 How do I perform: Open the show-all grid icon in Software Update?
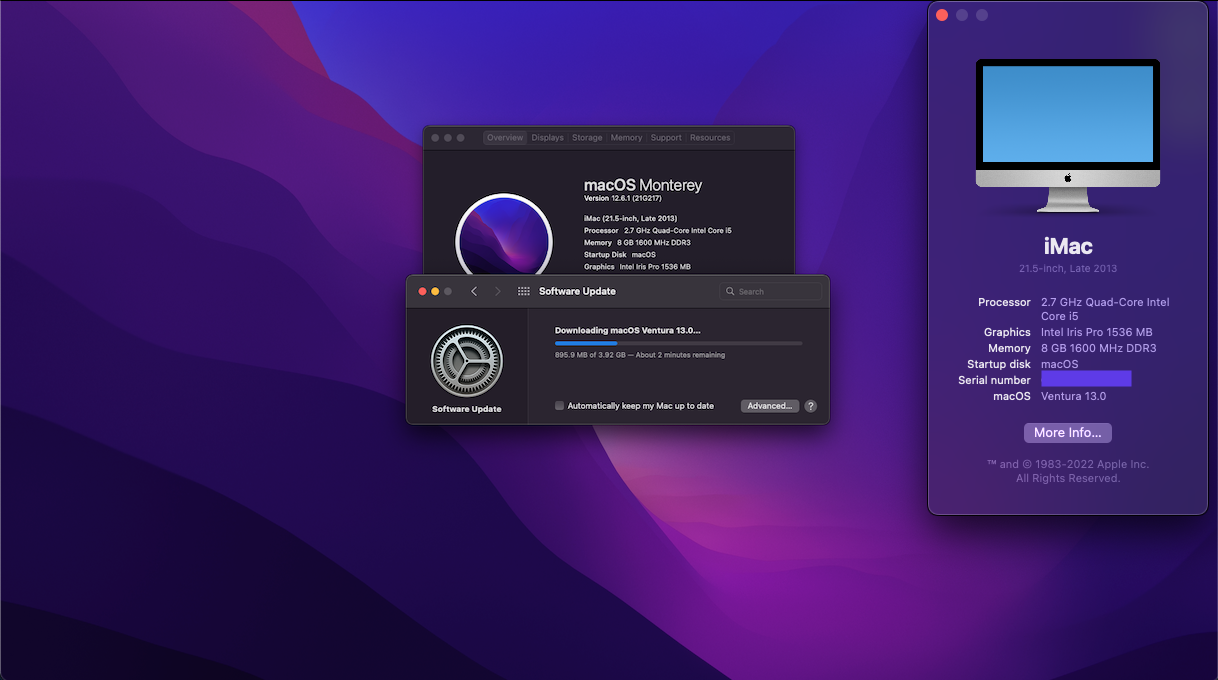tap(524, 291)
